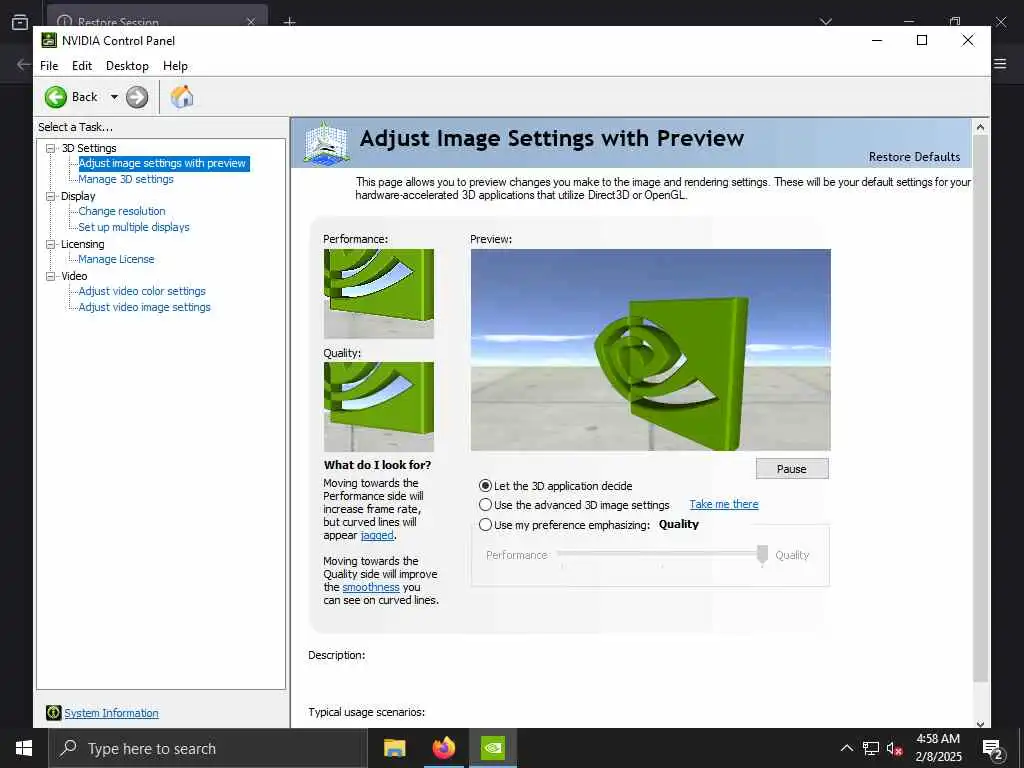1024x768 pixels.
Task: Click the grey Forward arrow icon
Action: pyautogui.click(x=136, y=97)
